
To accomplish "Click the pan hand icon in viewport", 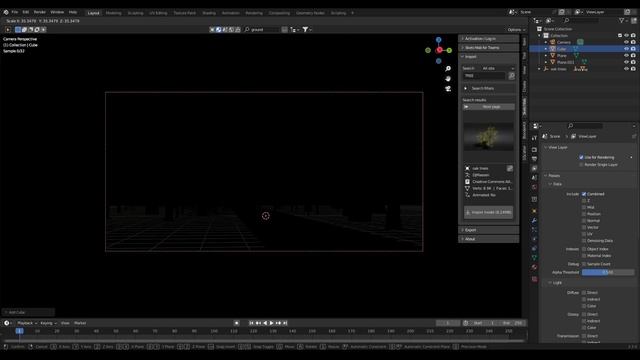I will tap(448, 78).
